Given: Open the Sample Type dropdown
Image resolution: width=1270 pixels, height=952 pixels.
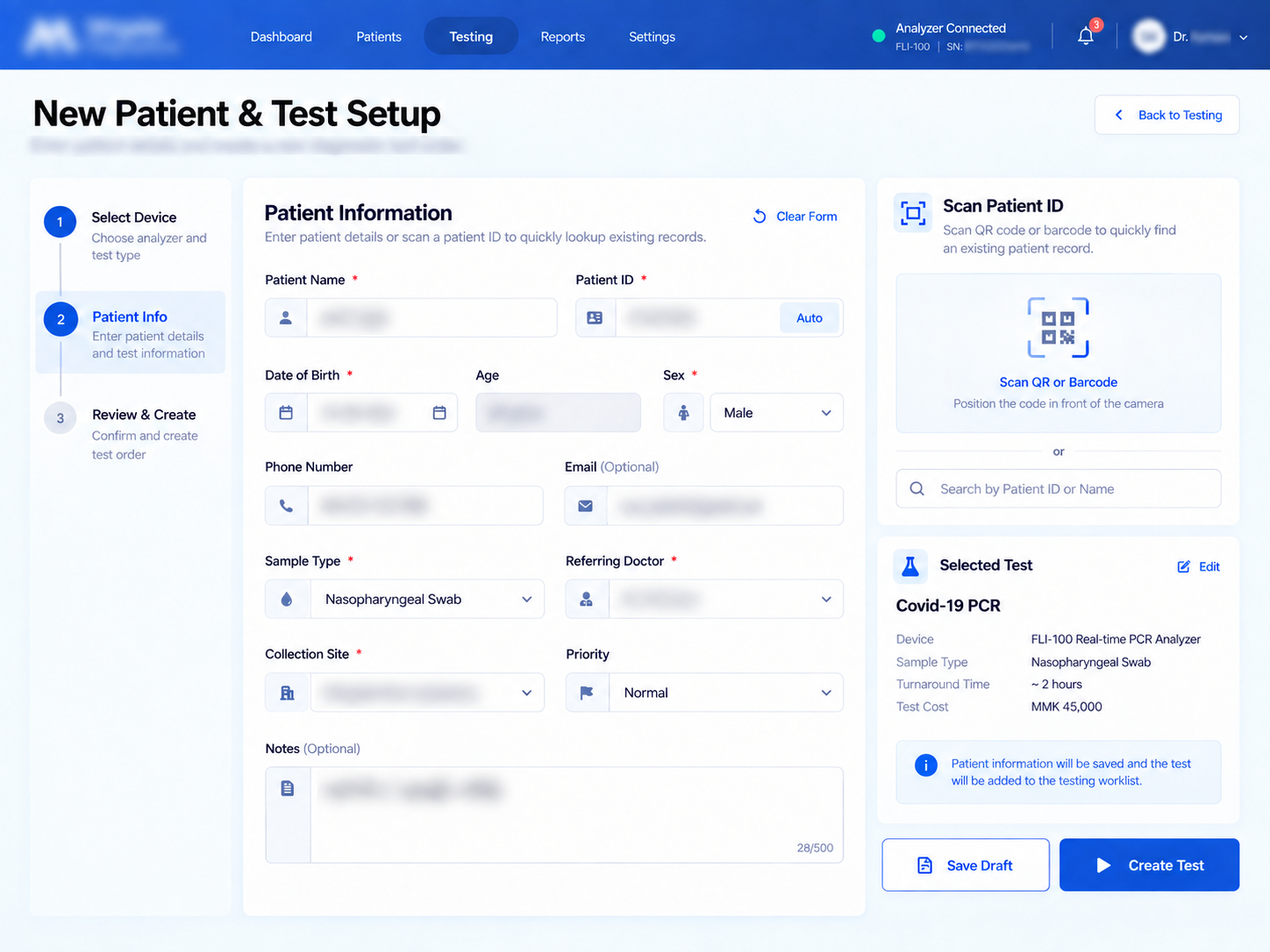Looking at the screenshot, I should [x=427, y=600].
